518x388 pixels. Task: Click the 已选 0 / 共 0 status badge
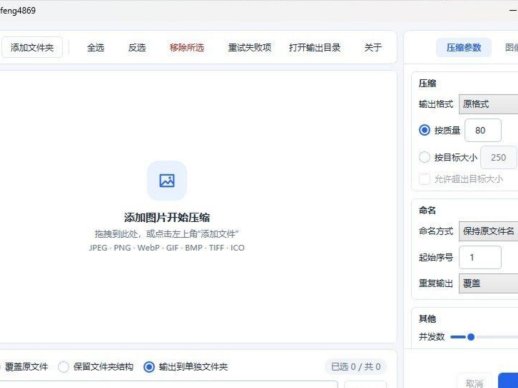tap(356, 367)
